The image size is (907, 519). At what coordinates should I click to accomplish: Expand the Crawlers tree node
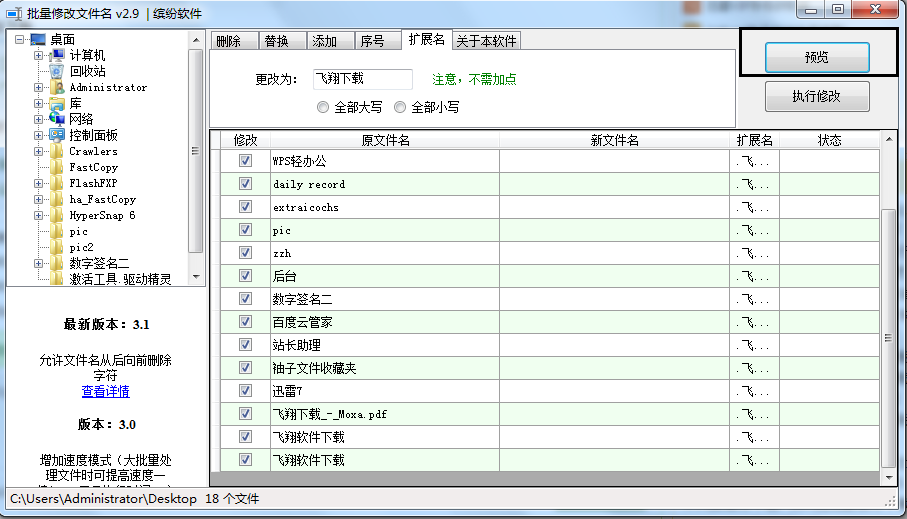[38, 152]
